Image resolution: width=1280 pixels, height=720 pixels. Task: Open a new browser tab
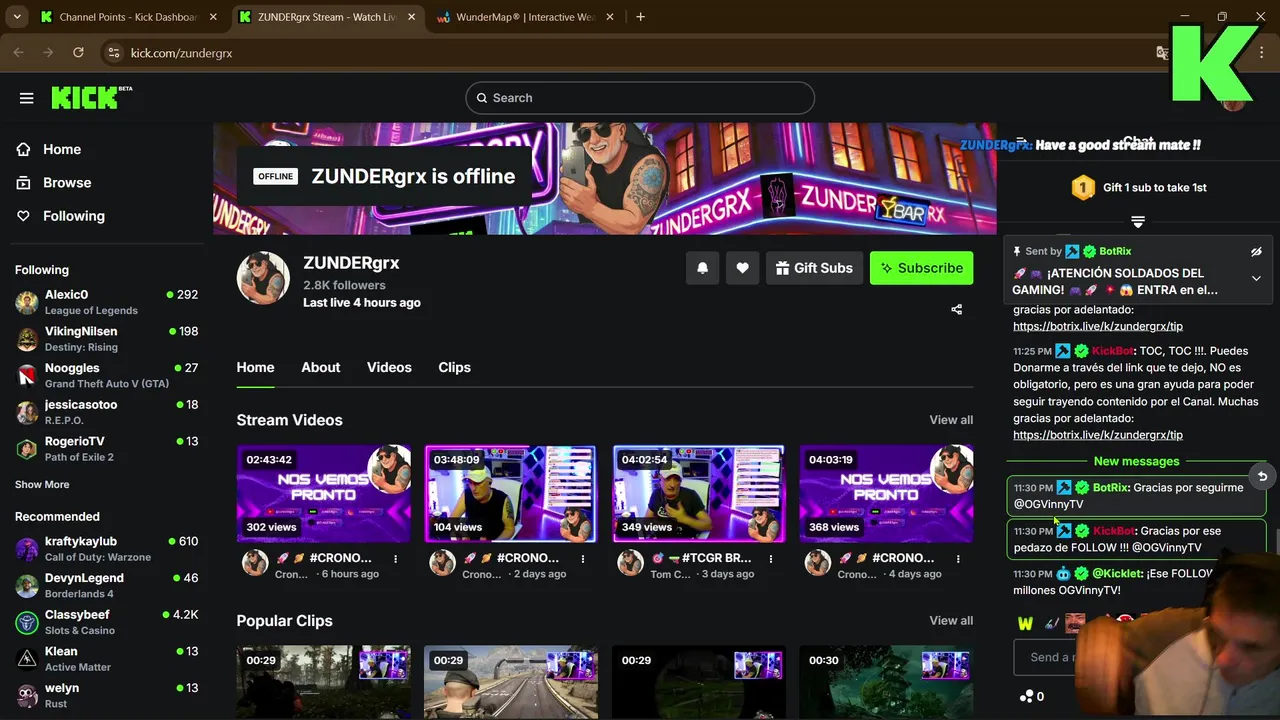(641, 17)
